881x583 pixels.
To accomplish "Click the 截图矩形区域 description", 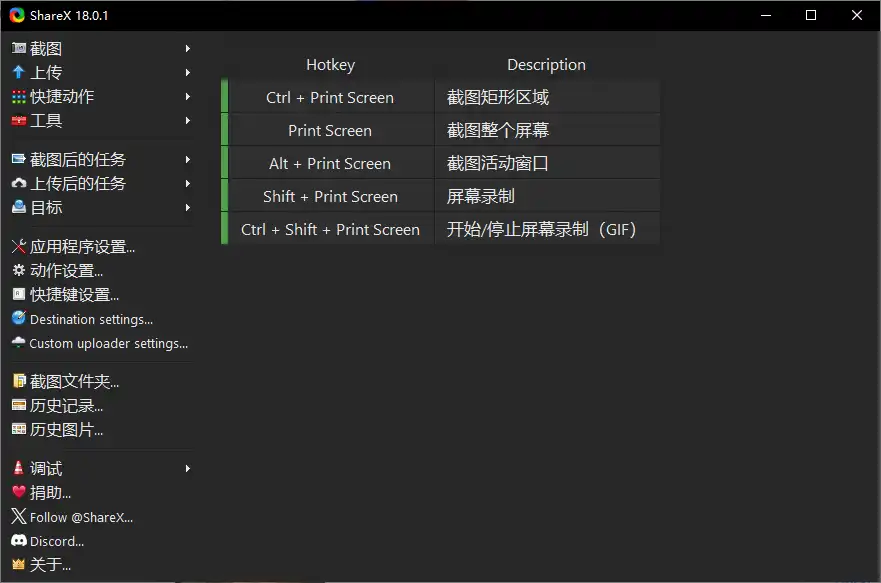I will click(547, 97).
